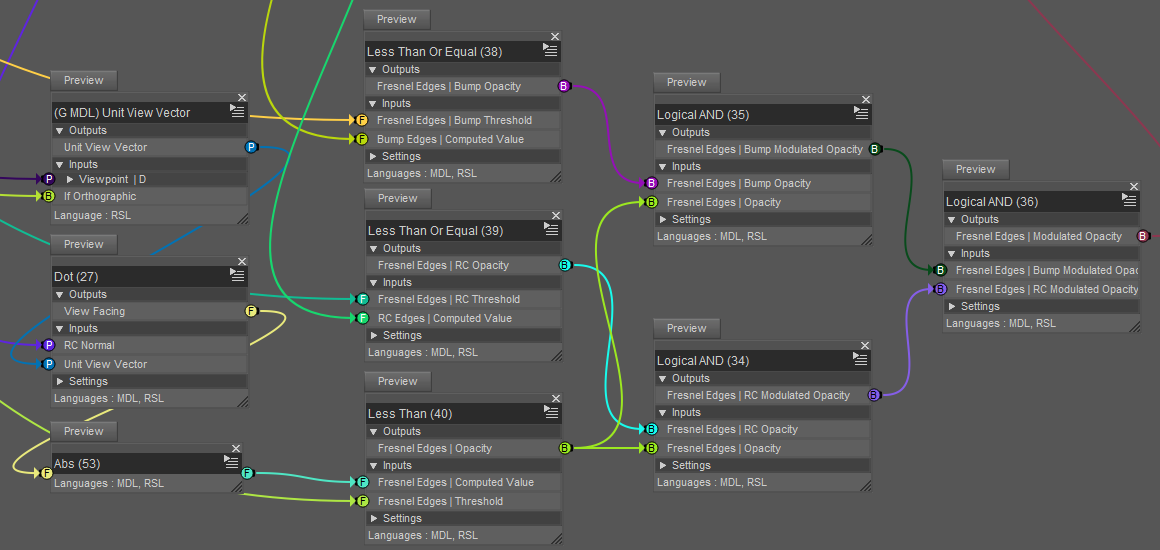Screen dimensions: 1160x550
Task: Click the Unit View Vector output socket
Action: 251,147
